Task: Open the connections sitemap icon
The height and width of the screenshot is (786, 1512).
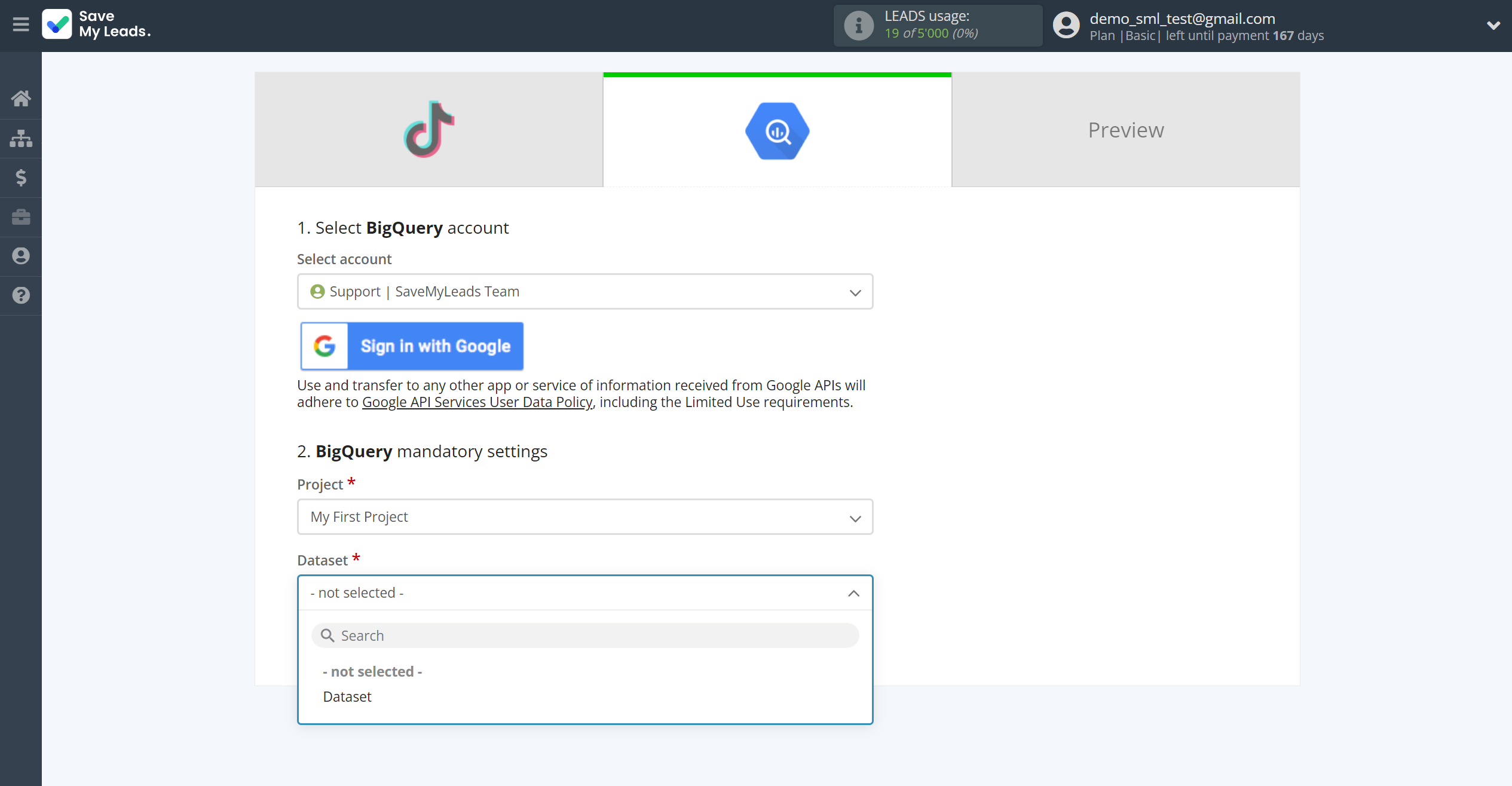Action: (21, 138)
